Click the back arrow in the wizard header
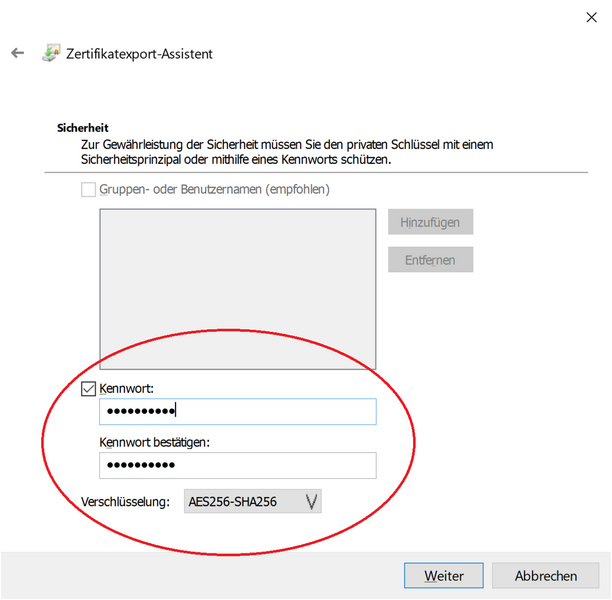The height and width of the screenshot is (600, 612). pyautogui.click(x=17, y=53)
